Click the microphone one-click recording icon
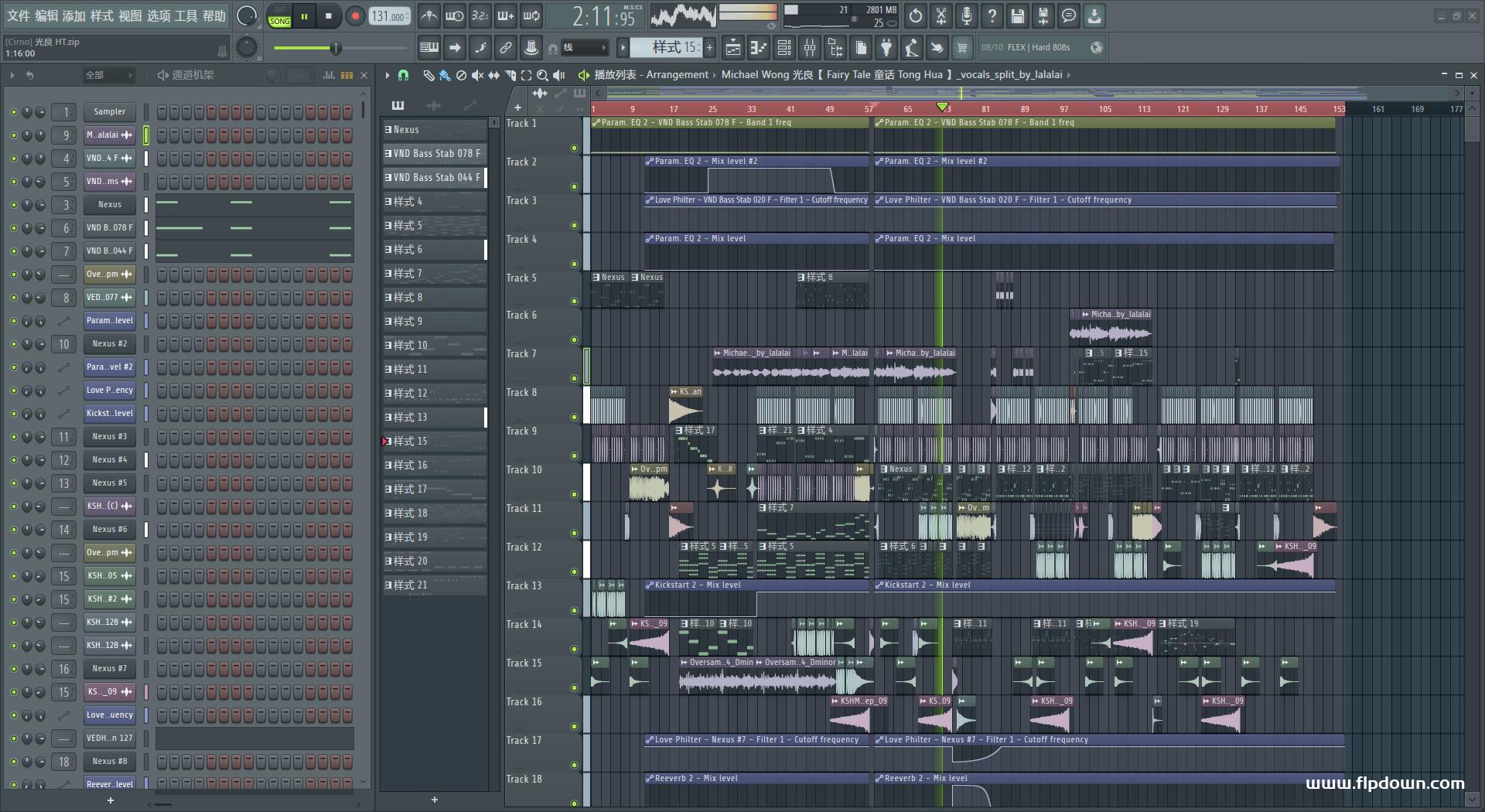The image size is (1485, 812). point(967,16)
